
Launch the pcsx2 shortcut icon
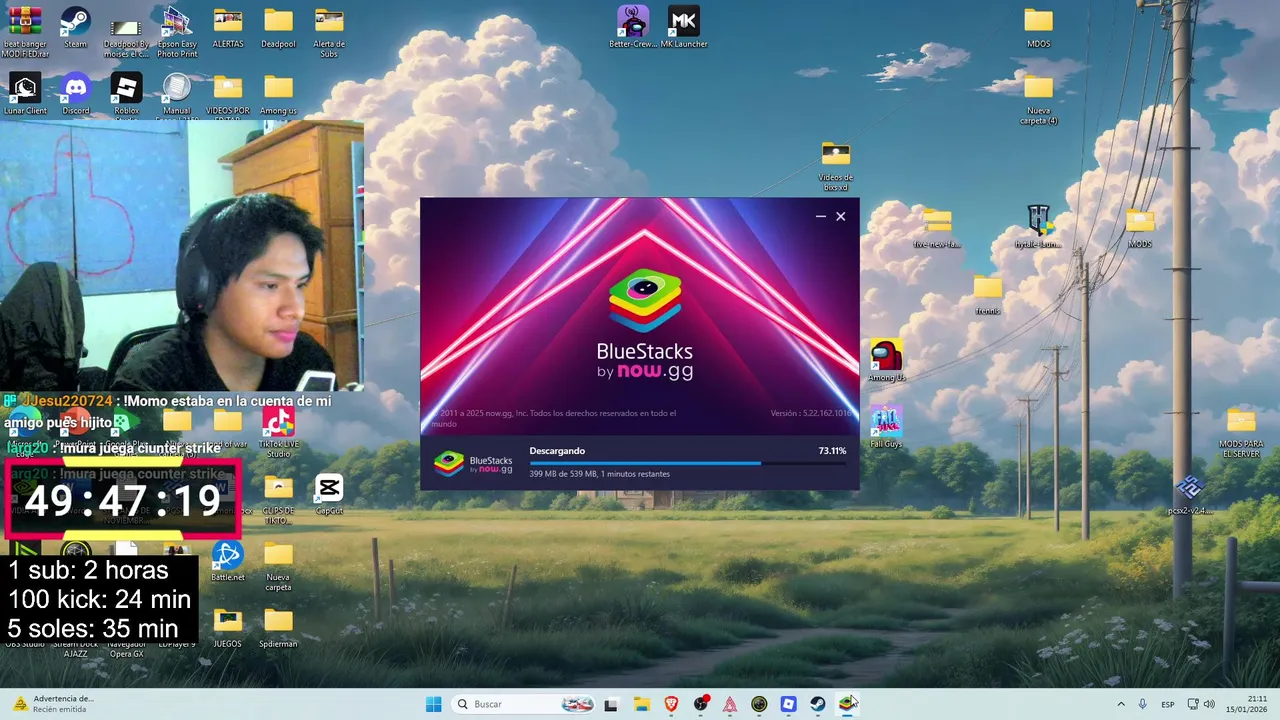click(x=1189, y=495)
